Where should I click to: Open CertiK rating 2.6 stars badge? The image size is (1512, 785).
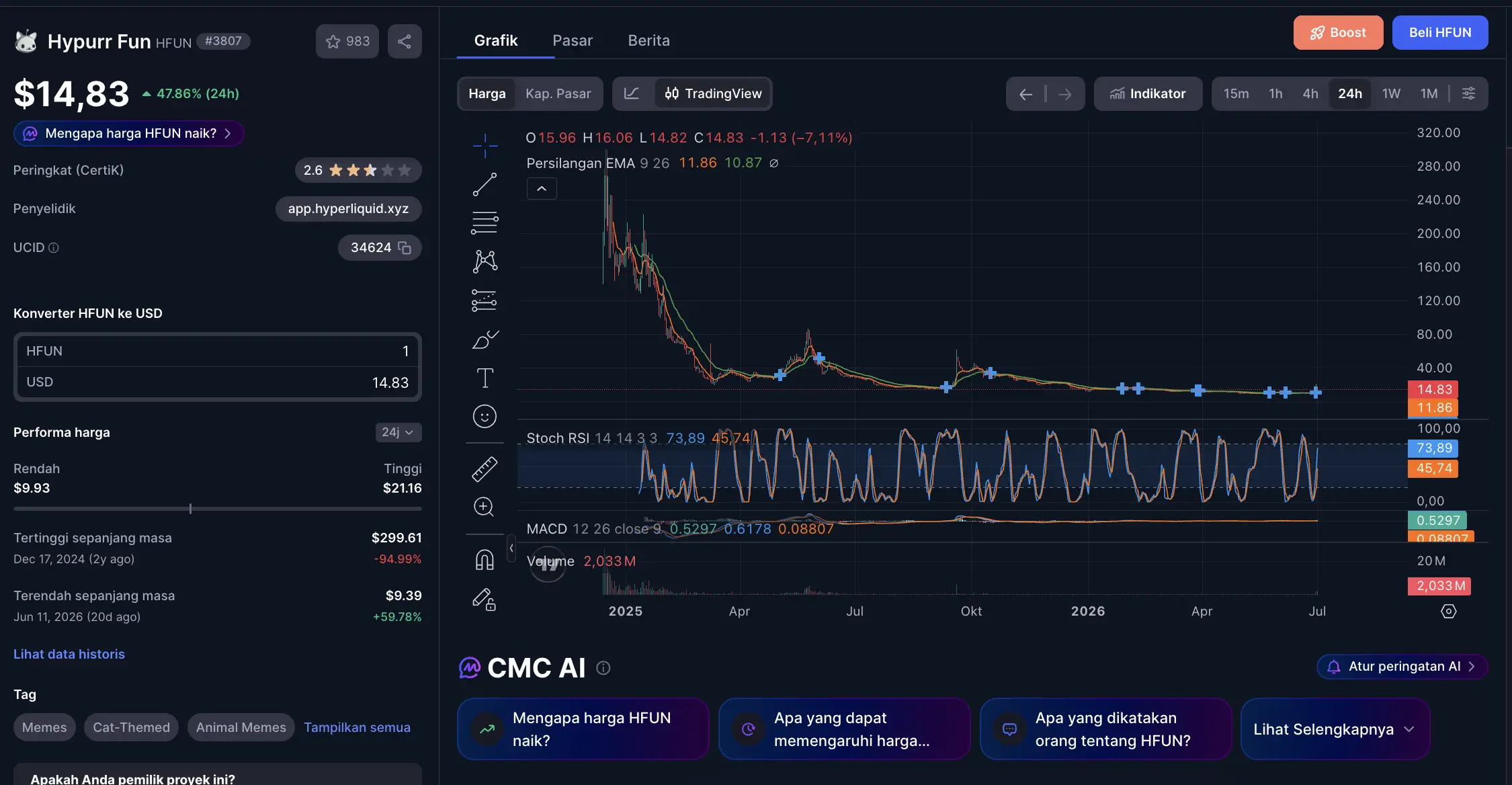coord(358,171)
